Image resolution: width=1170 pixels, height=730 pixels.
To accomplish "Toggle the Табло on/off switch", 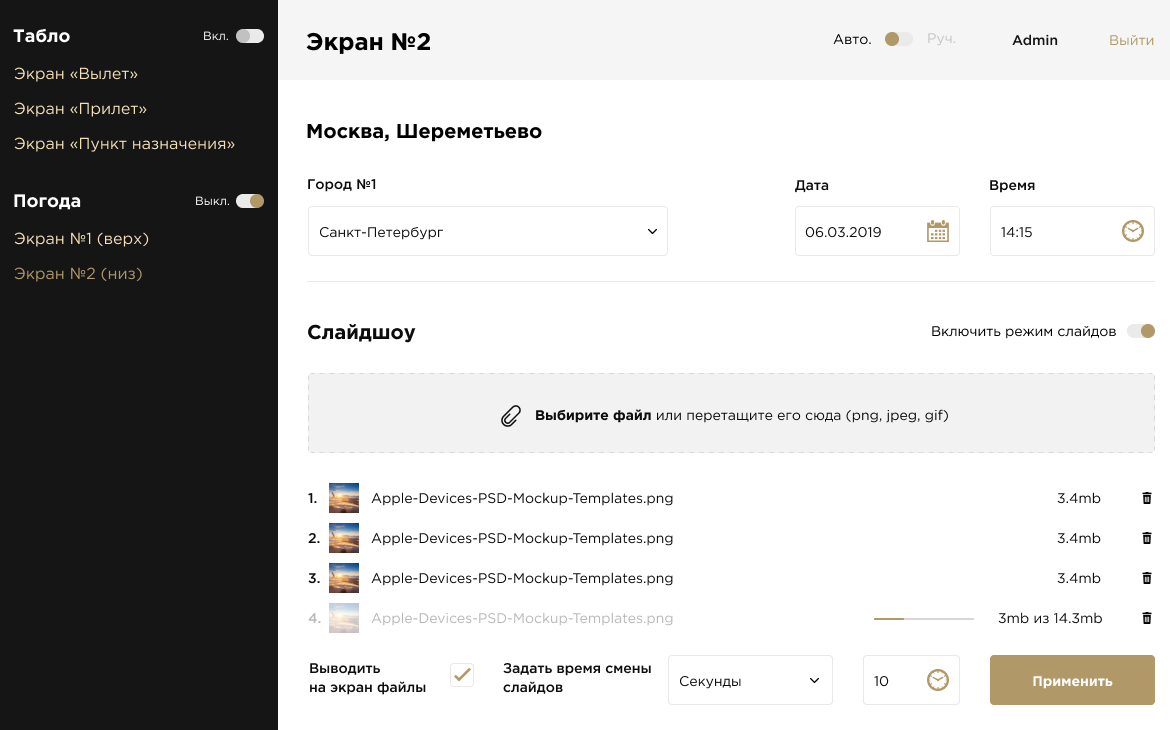I will click(249, 36).
